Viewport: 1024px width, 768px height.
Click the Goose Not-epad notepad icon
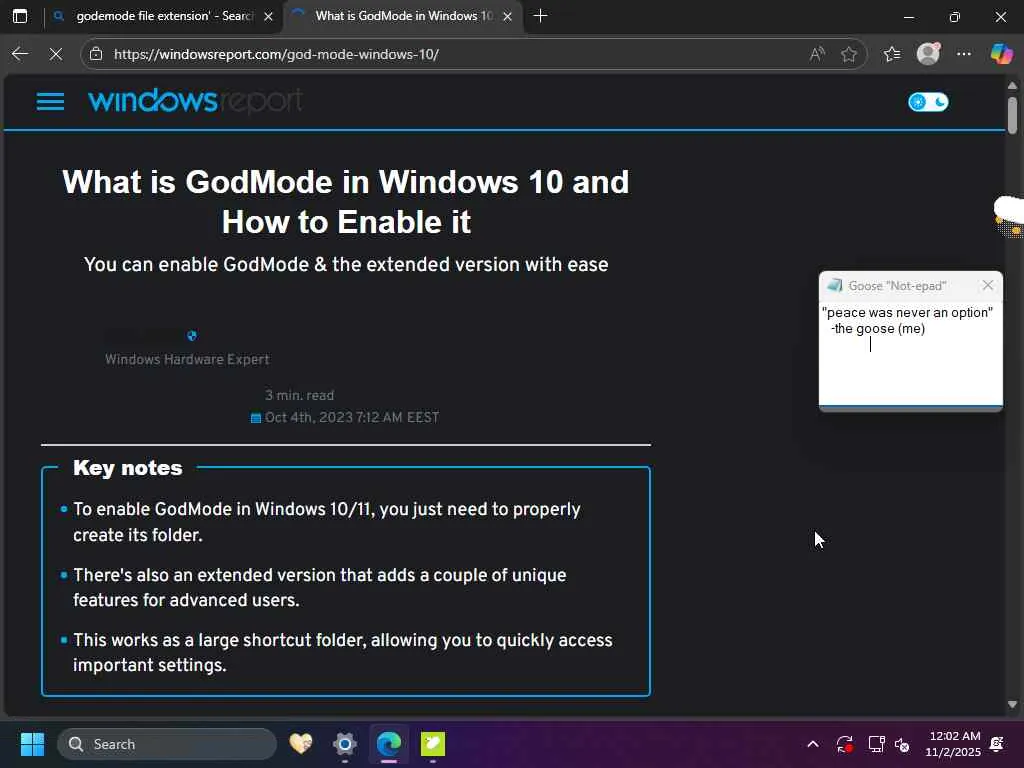(835, 285)
